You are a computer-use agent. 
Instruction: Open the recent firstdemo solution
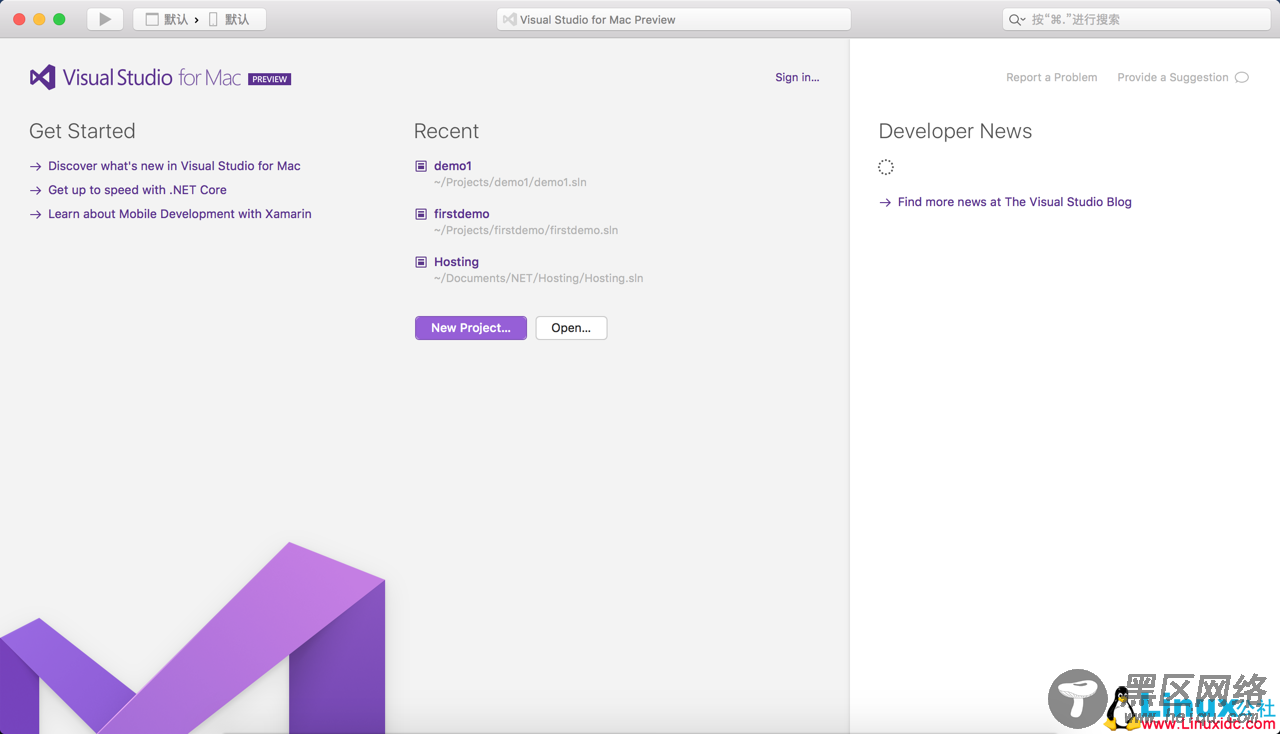tap(462, 214)
